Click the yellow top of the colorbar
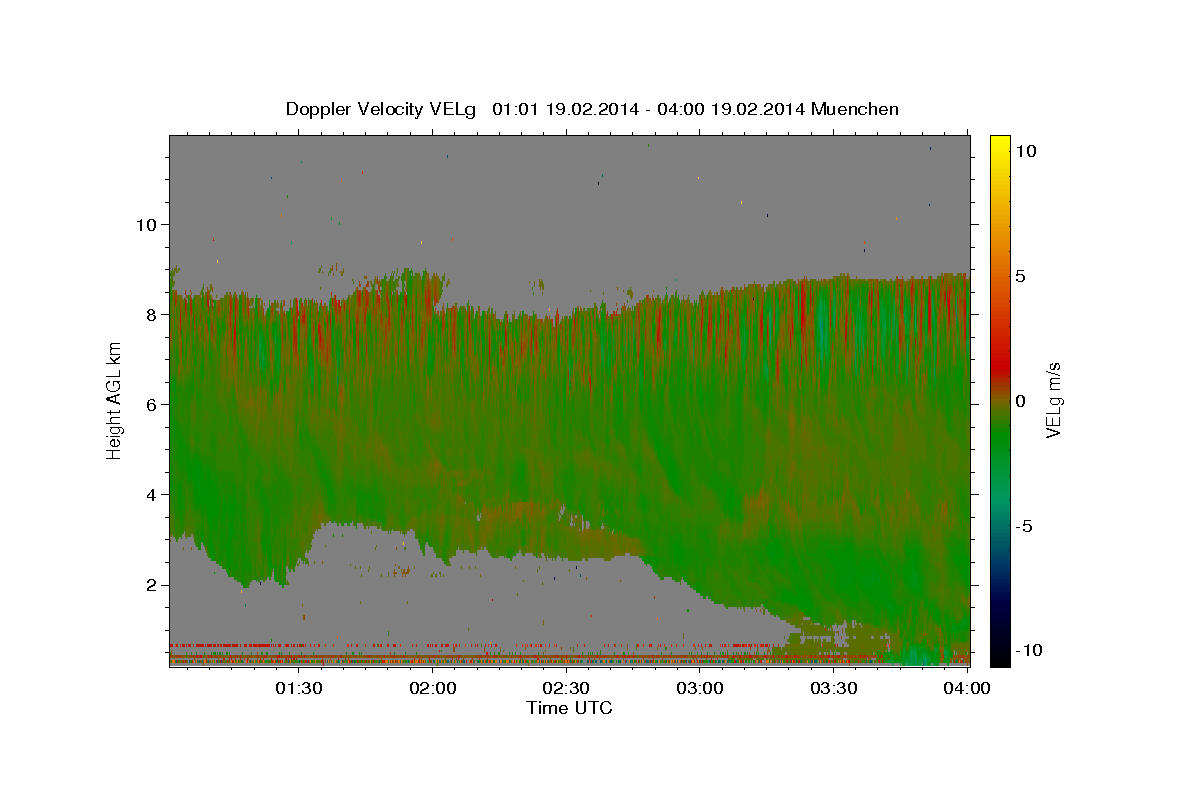Viewport: 1200px width, 800px height. 1000,142
